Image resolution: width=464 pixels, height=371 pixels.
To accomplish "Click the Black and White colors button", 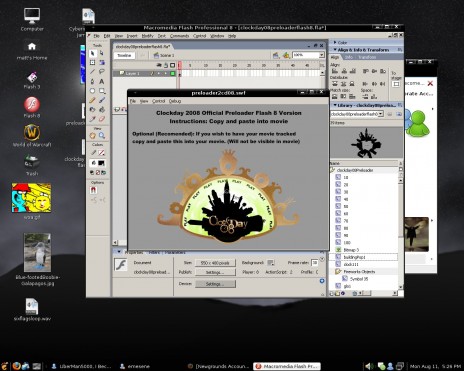I will pyautogui.click(x=92, y=172).
